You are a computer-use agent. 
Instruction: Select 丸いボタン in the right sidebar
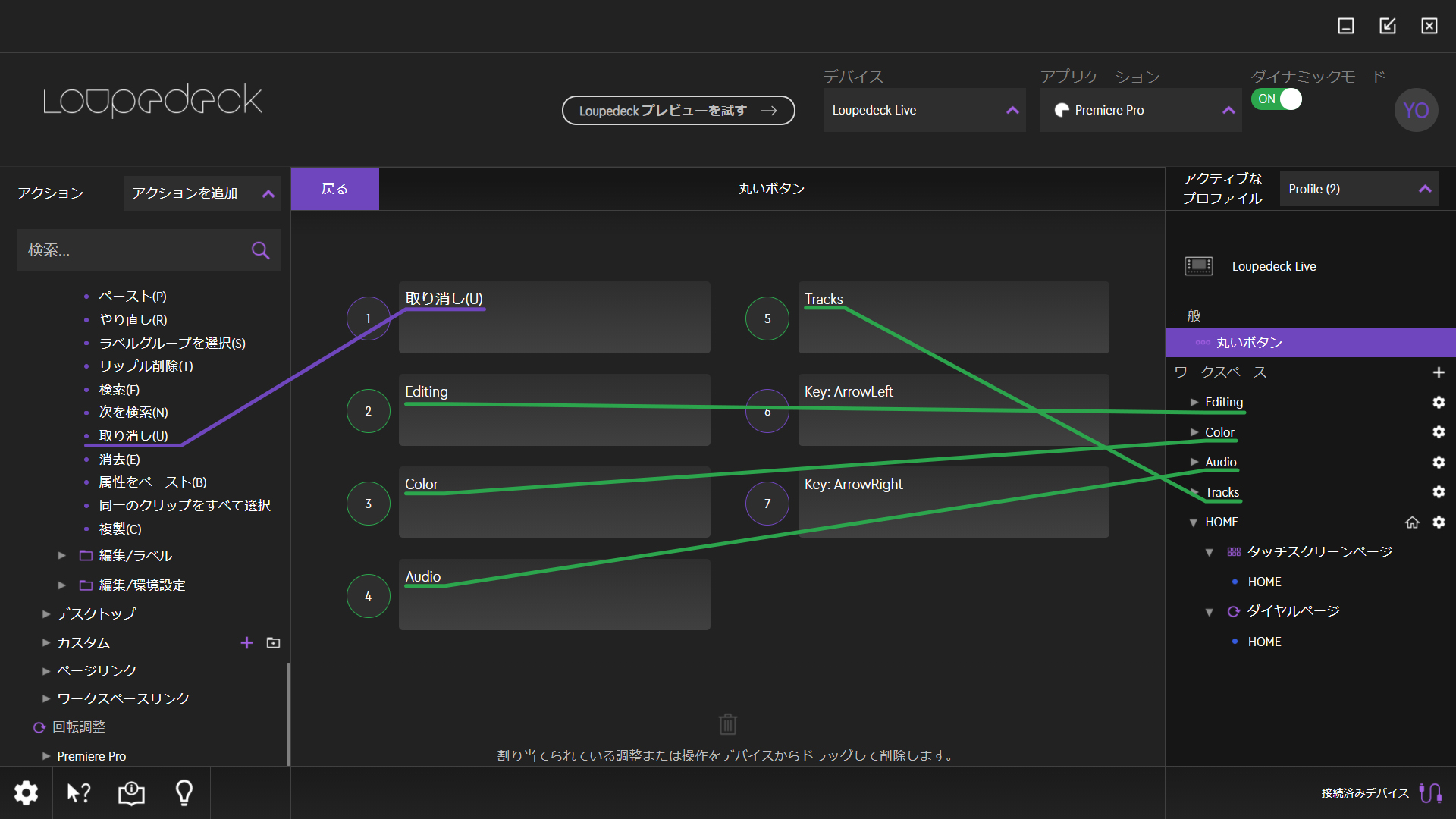1245,342
